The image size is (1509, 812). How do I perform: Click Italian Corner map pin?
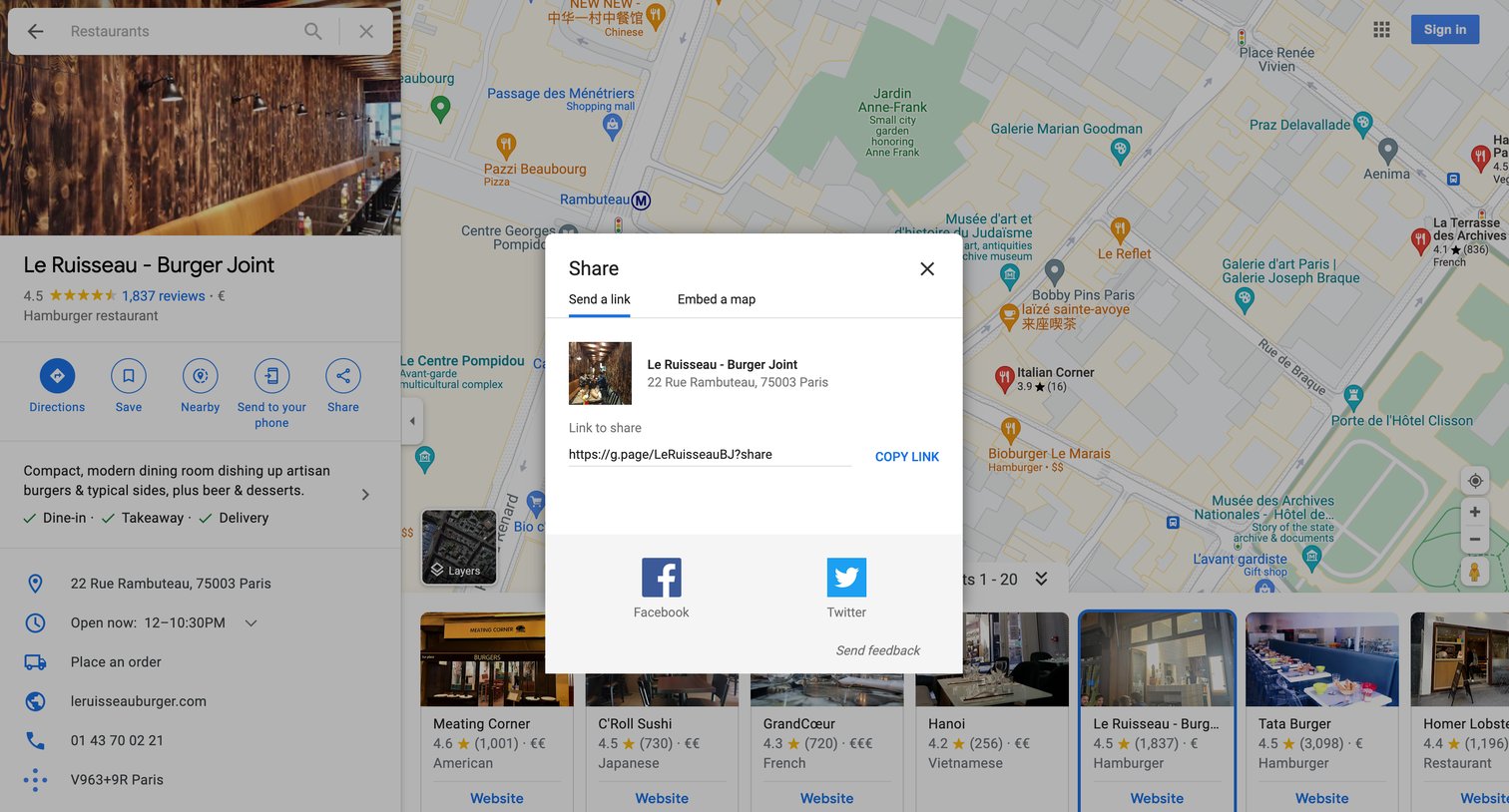(1005, 378)
